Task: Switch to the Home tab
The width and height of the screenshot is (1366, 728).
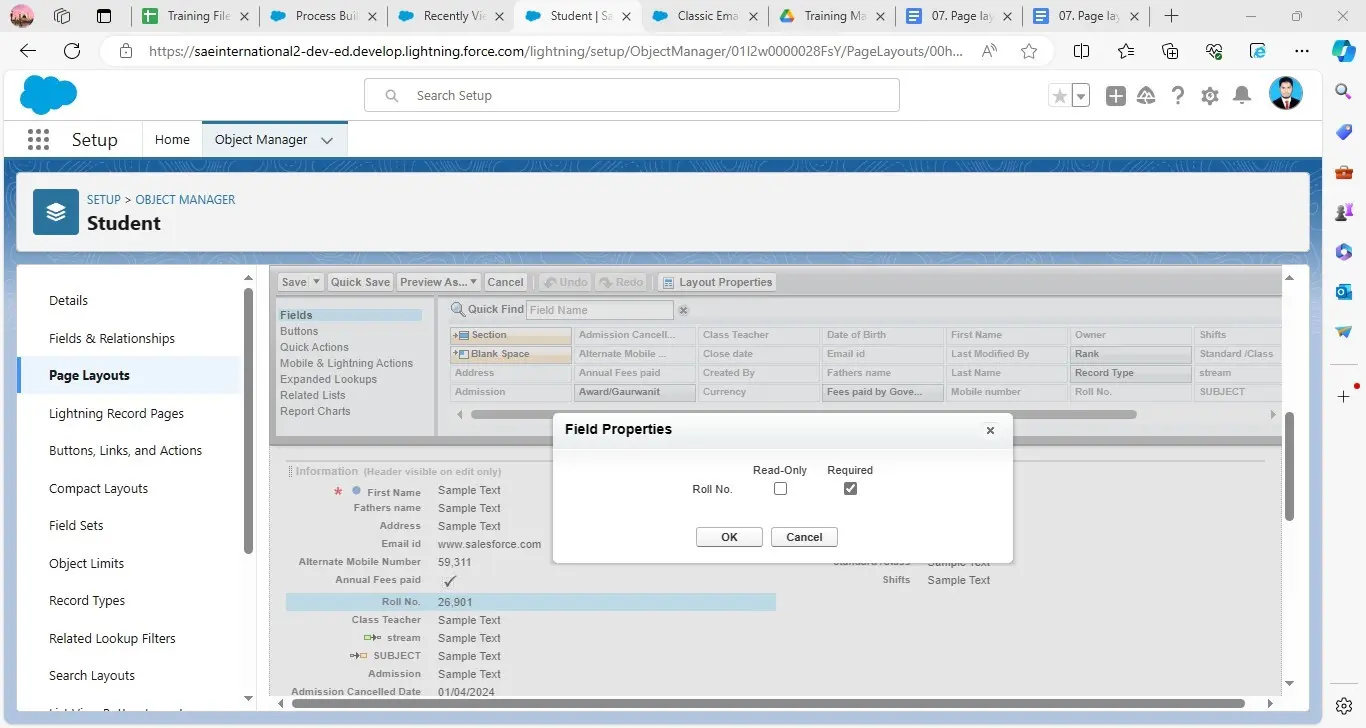Action: tap(172, 140)
